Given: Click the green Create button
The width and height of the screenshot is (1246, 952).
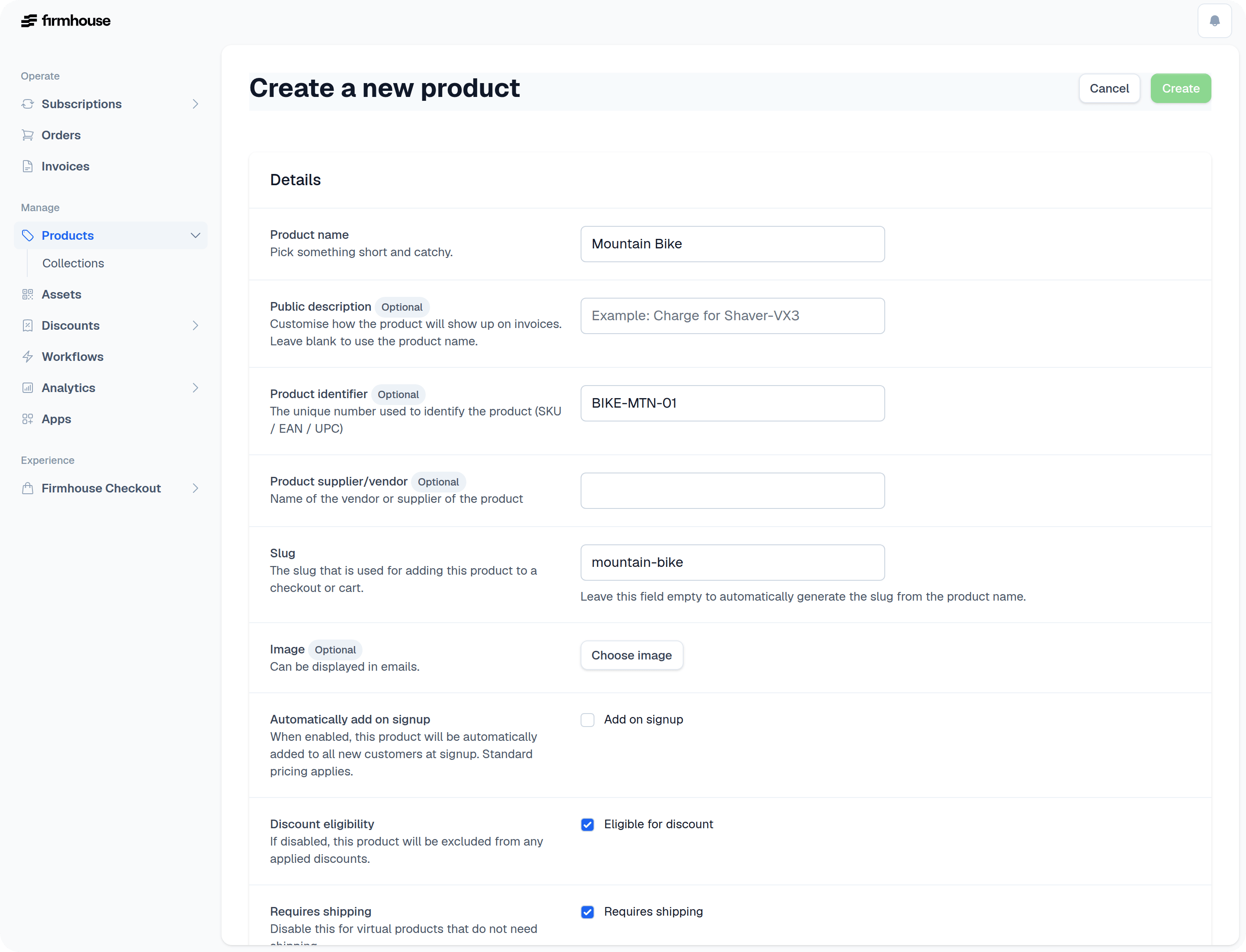Looking at the screenshot, I should (x=1180, y=88).
